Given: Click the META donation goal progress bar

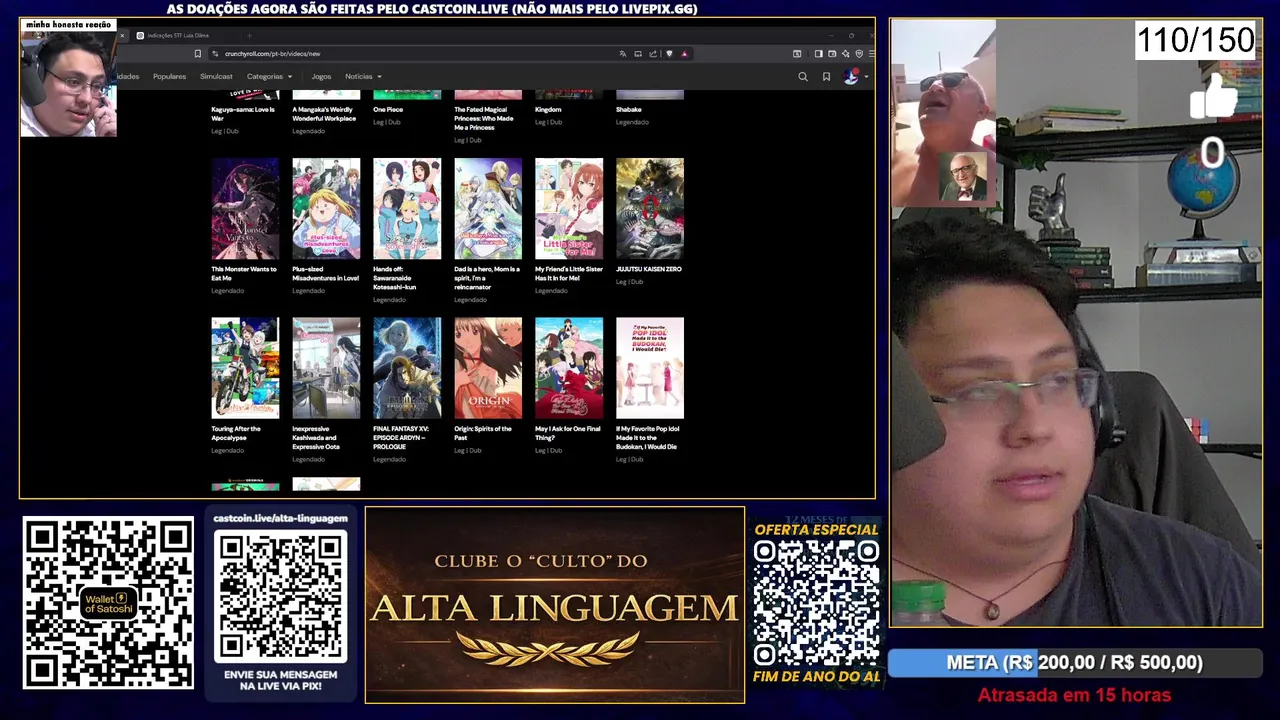Looking at the screenshot, I should (1074, 662).
